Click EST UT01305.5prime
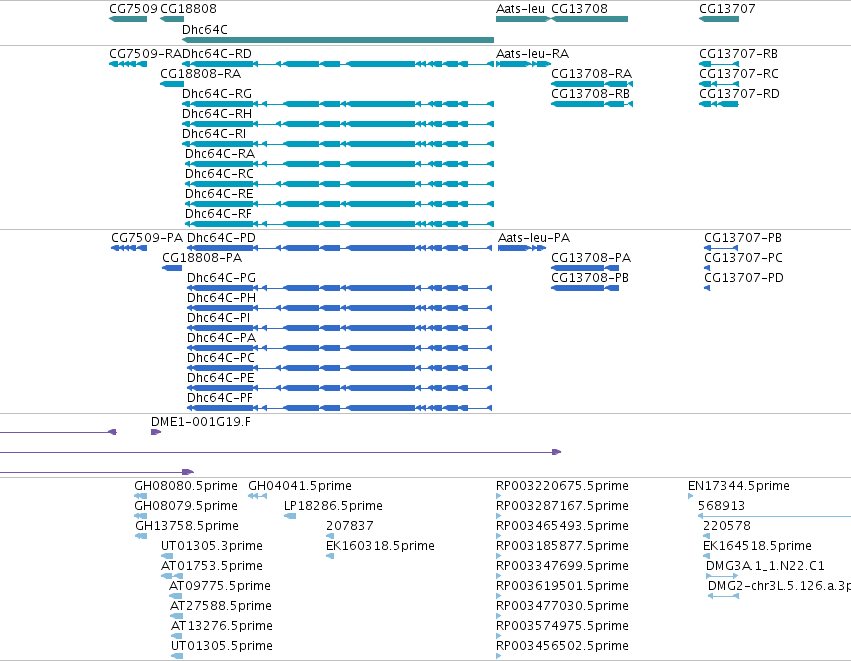 (221, 646)
